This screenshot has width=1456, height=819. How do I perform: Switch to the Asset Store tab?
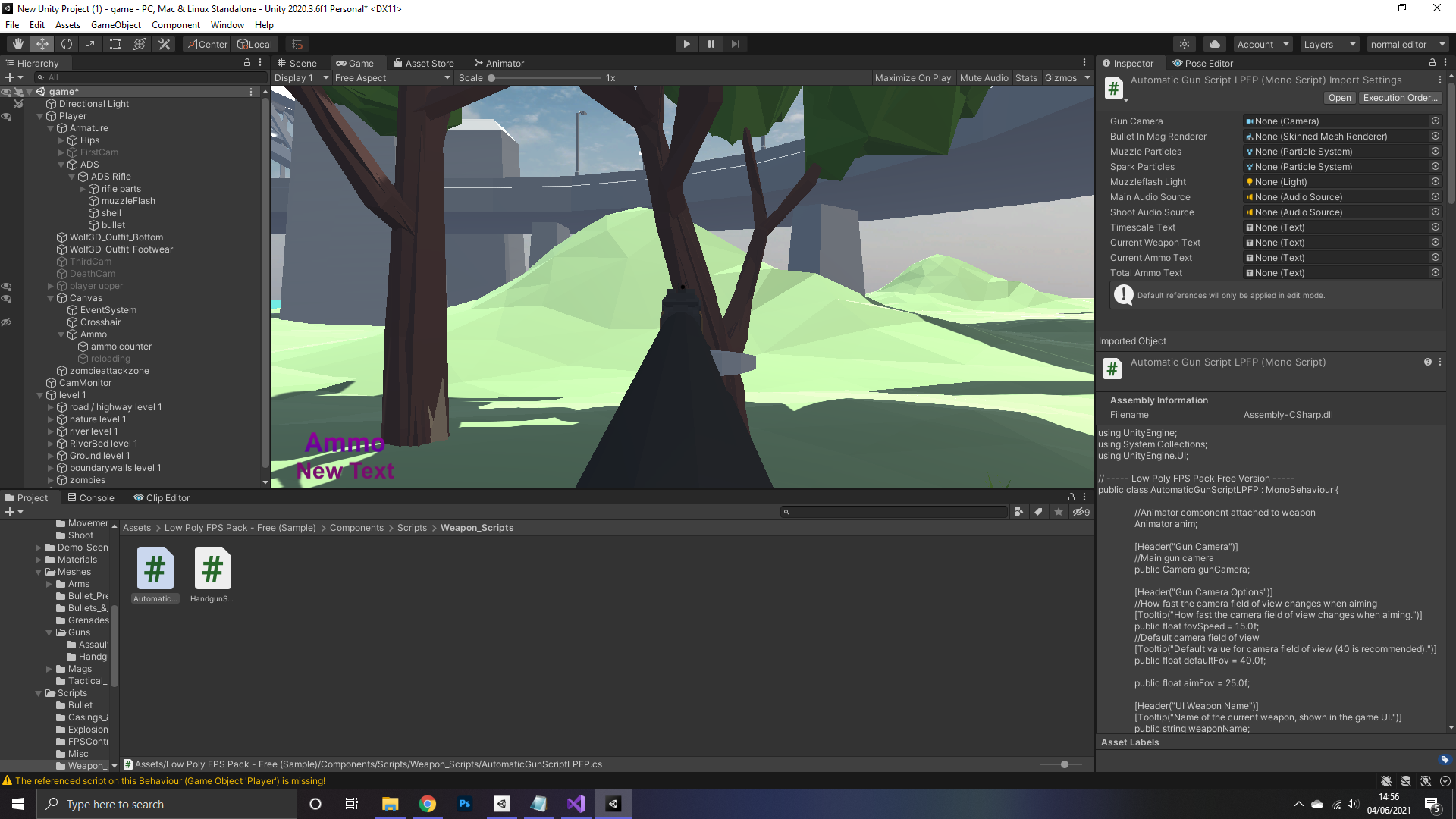coord(424,63)
